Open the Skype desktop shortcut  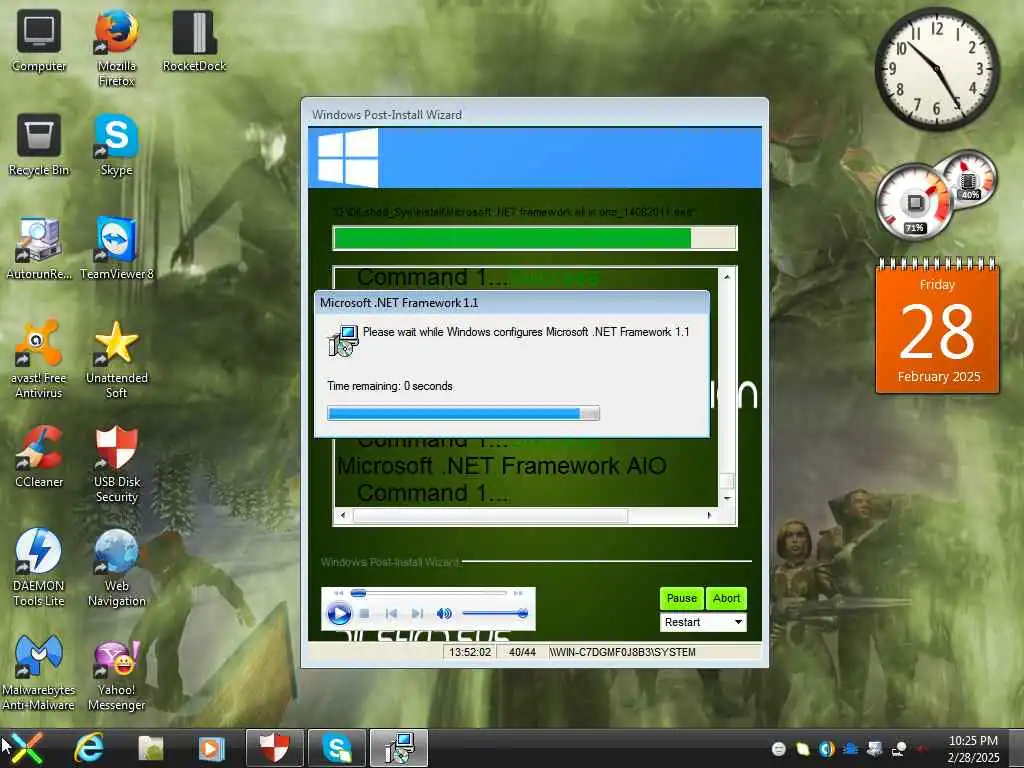(x=116, y=144)
